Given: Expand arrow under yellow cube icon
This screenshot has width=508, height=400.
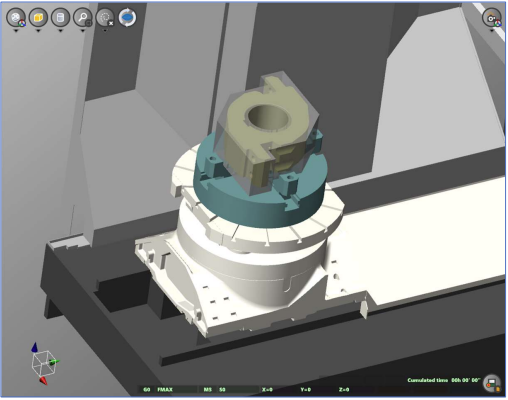Looking at the screenshot, I should (38, 31).
